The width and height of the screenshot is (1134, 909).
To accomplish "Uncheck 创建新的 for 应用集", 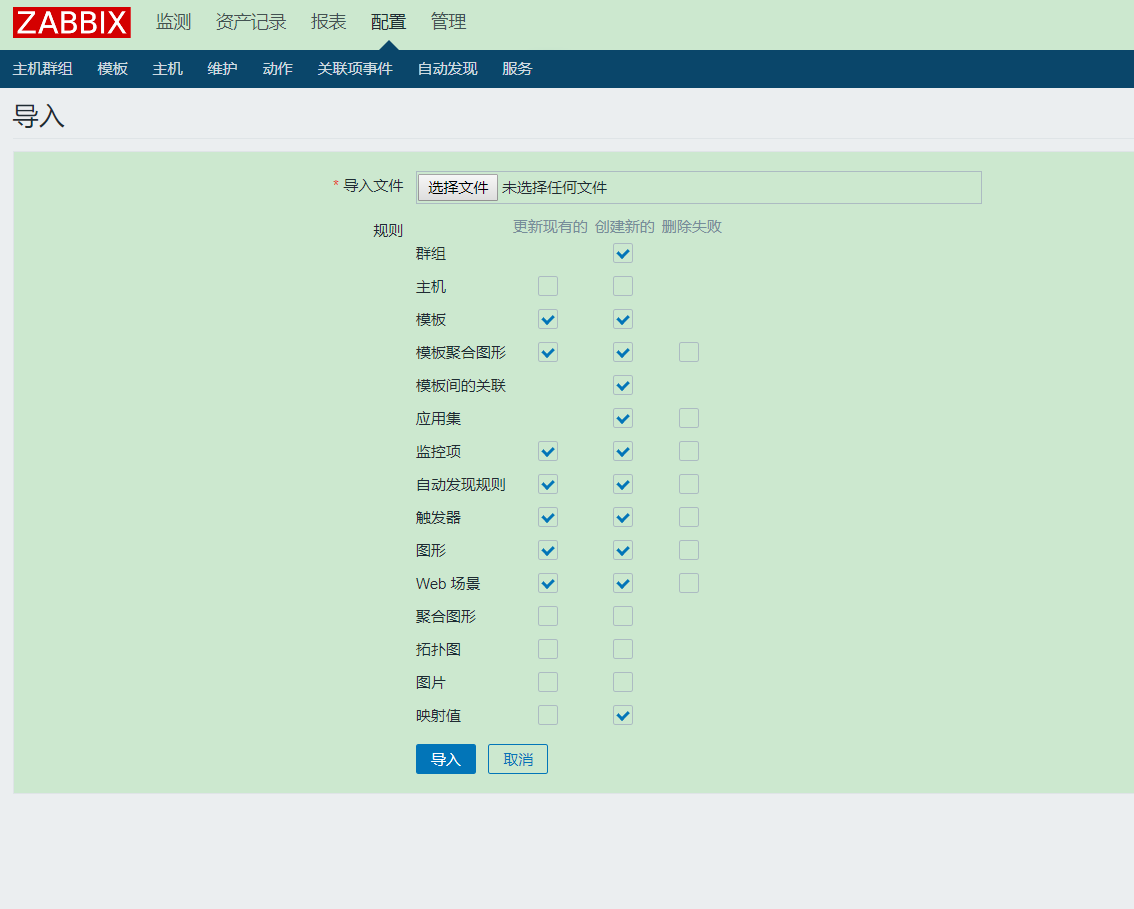I will (x=623, y=419).
